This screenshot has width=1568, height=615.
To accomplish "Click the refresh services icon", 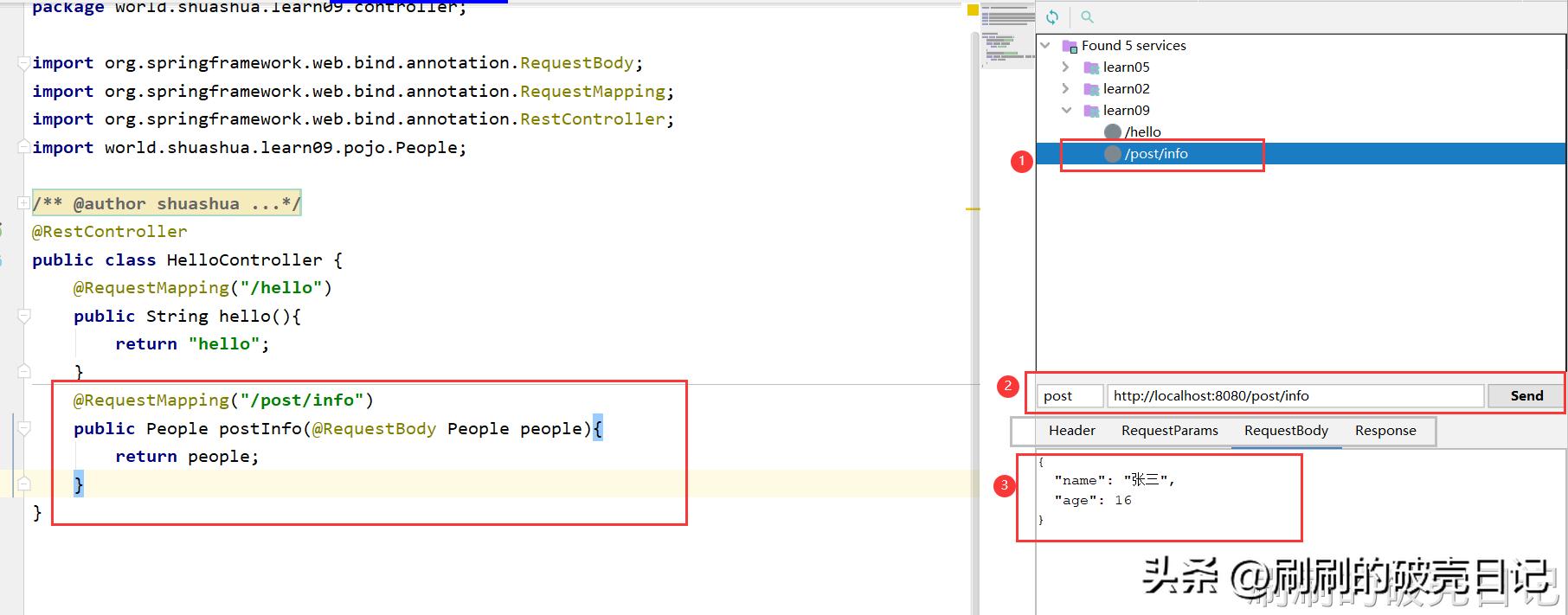I will (1052, 17).
